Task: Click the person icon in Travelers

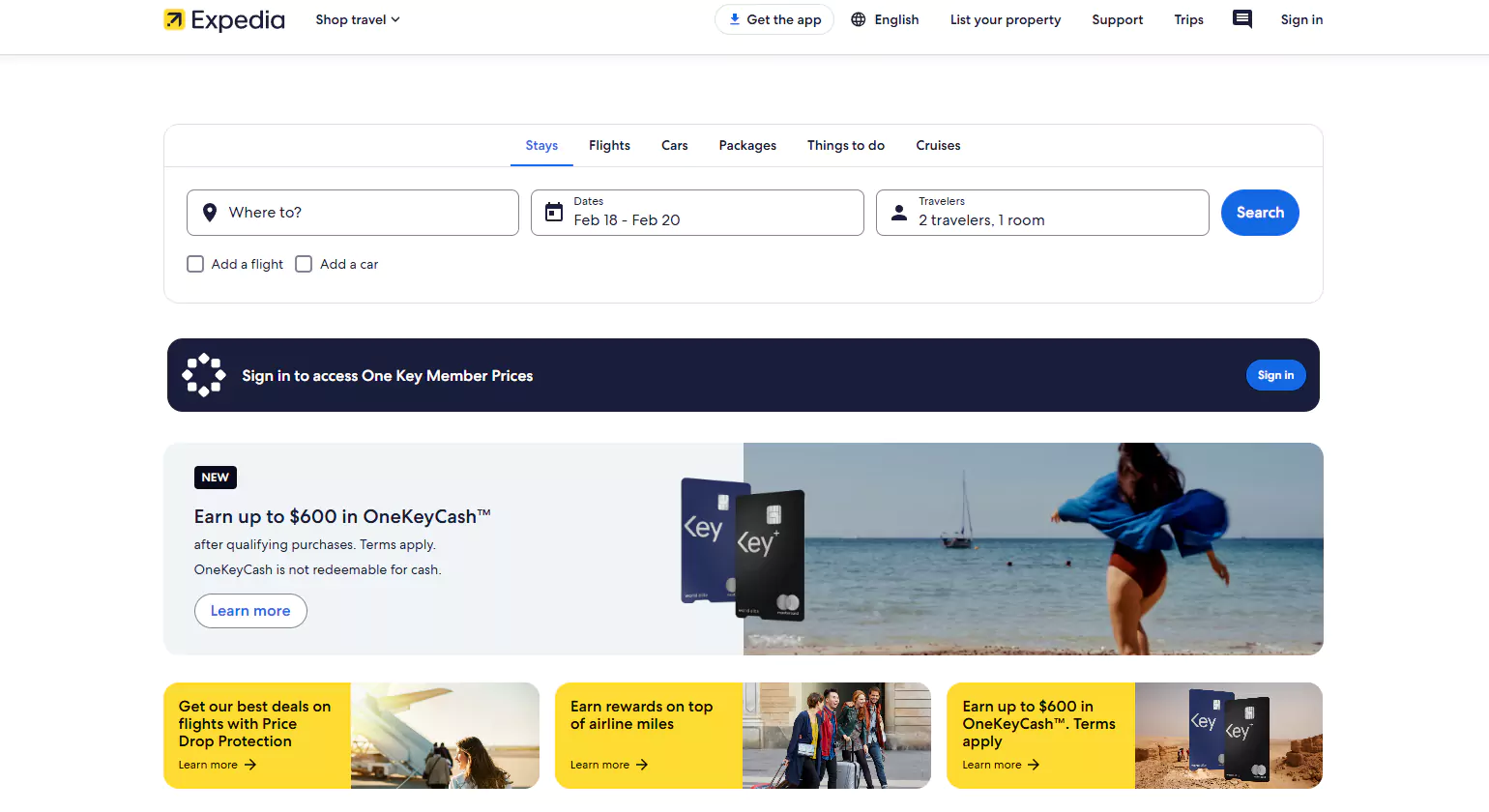Action: tap(899, 213)
